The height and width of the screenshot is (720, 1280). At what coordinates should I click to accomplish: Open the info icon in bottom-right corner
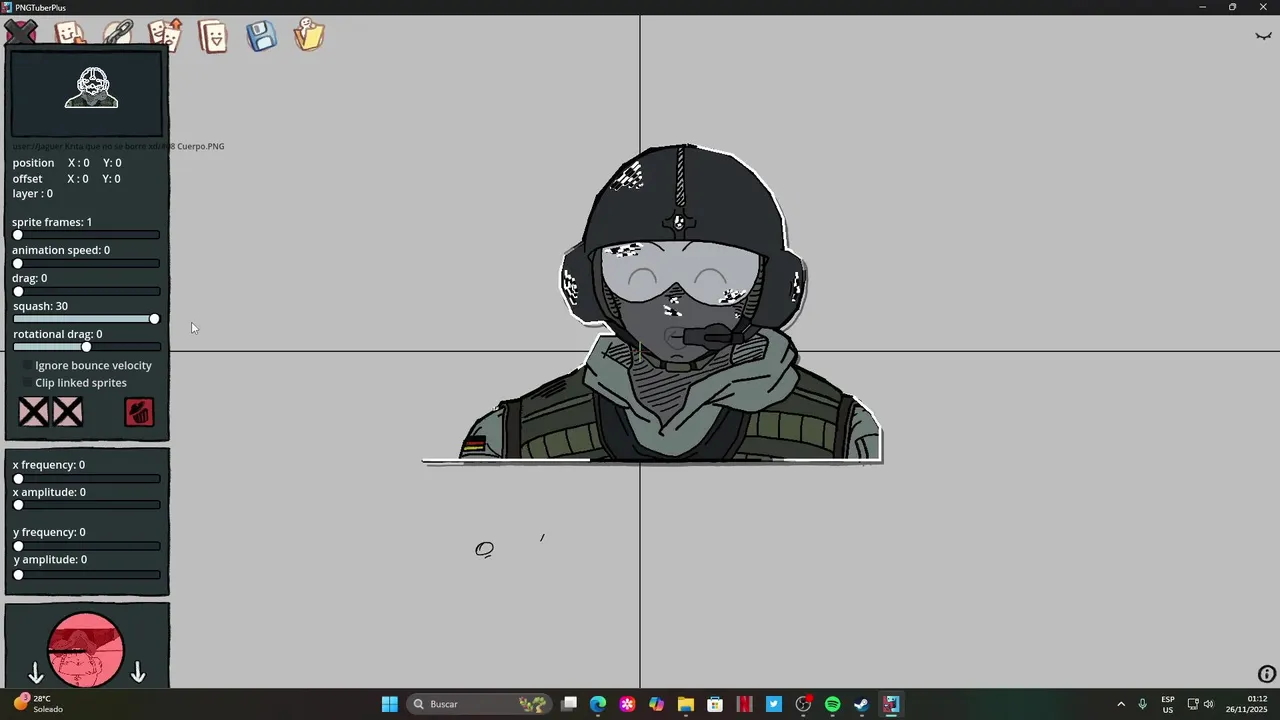point(1266,674)
